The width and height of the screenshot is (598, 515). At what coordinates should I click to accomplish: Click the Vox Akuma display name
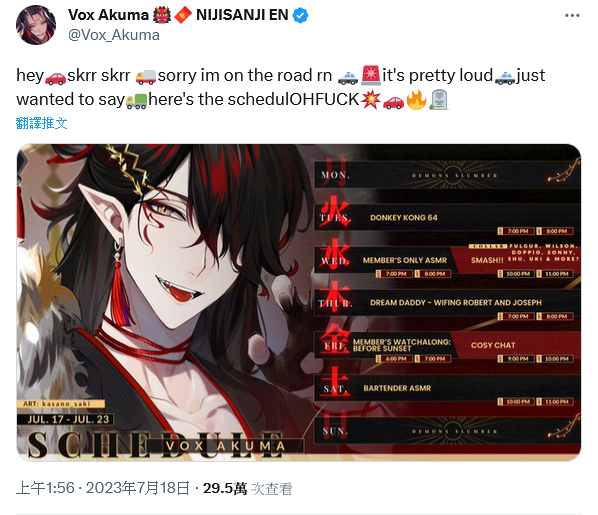(x=108, y=15)
